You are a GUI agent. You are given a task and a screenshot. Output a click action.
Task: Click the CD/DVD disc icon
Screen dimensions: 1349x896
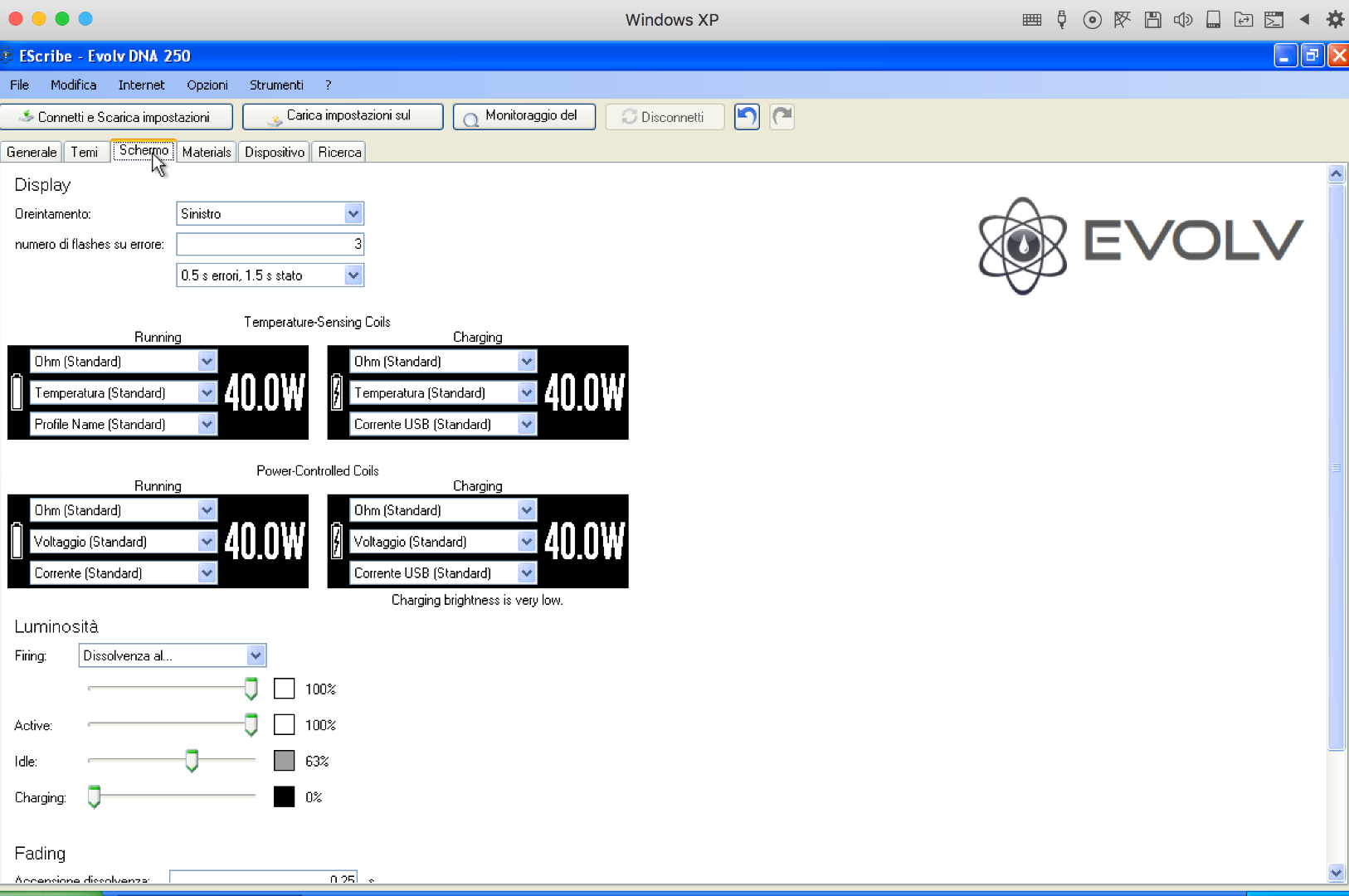(1092, 20)
